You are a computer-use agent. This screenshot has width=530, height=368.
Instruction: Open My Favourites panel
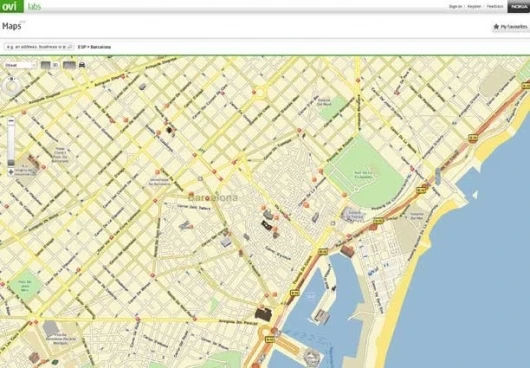click(510, 27)
